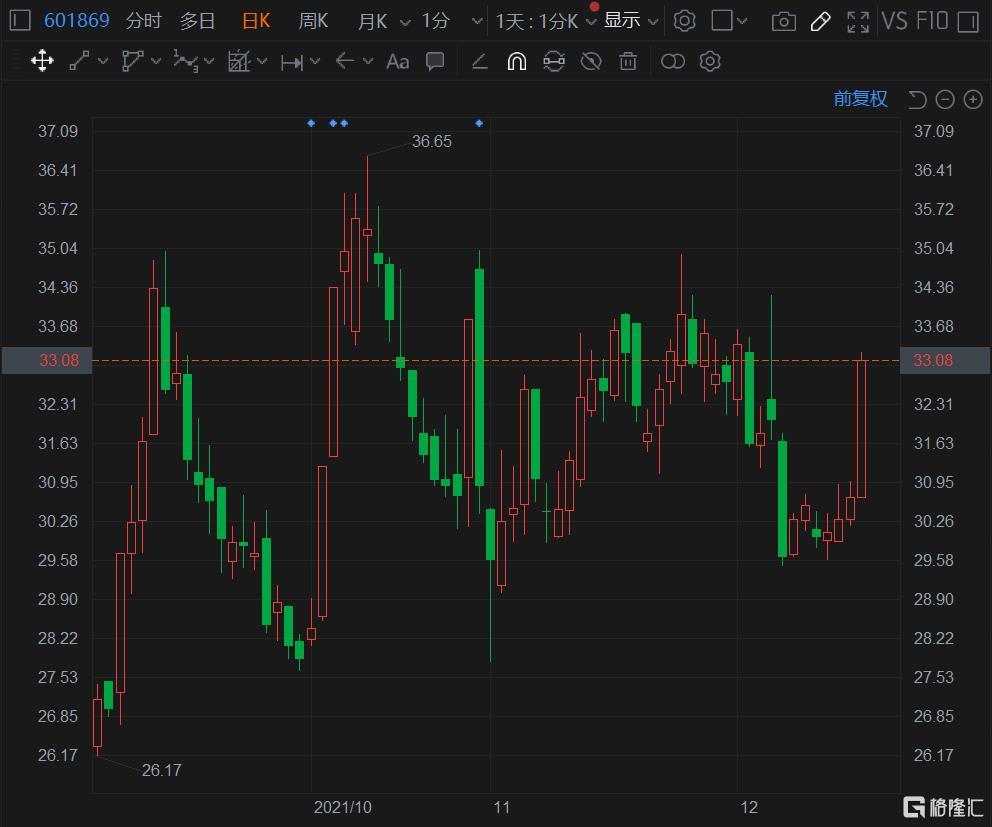Open the drawing toolbar settings gear
Viewport: 992px width, 827px height.
point(710,62)
